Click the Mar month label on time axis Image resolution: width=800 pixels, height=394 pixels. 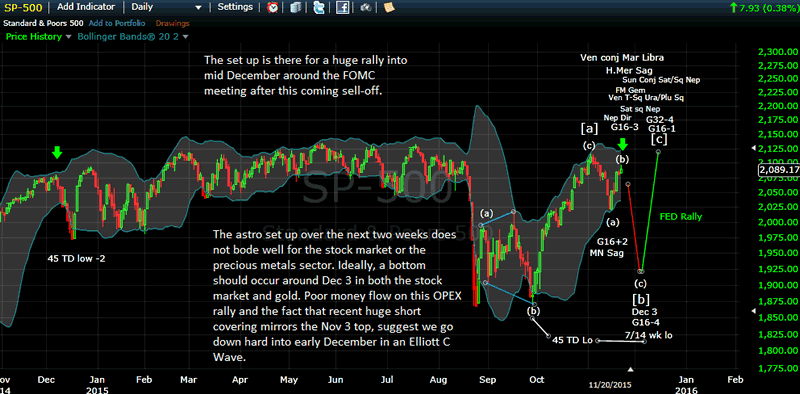[189, 380]
